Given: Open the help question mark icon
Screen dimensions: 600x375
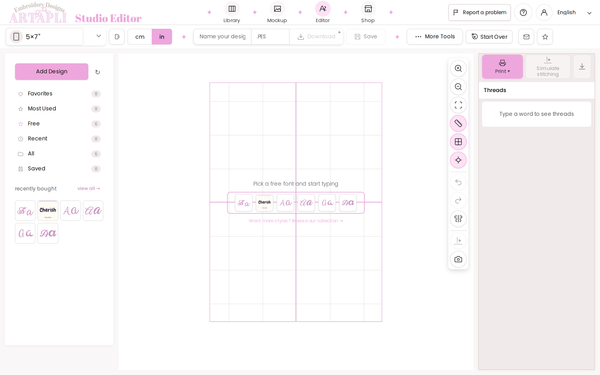Looking at the screenshot, I should [523, 13].
